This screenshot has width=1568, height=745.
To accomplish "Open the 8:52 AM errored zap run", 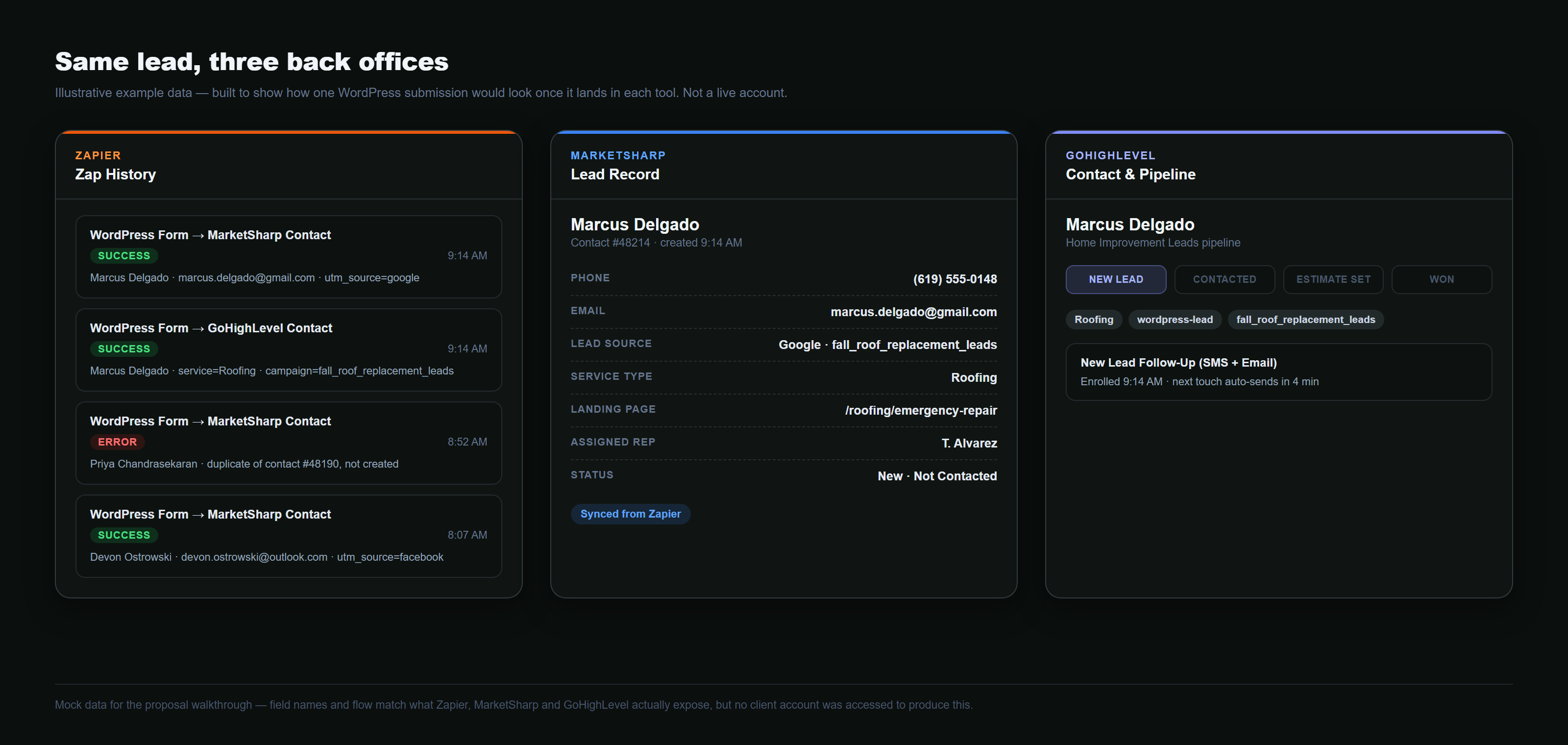I will (x=289, y=443).
